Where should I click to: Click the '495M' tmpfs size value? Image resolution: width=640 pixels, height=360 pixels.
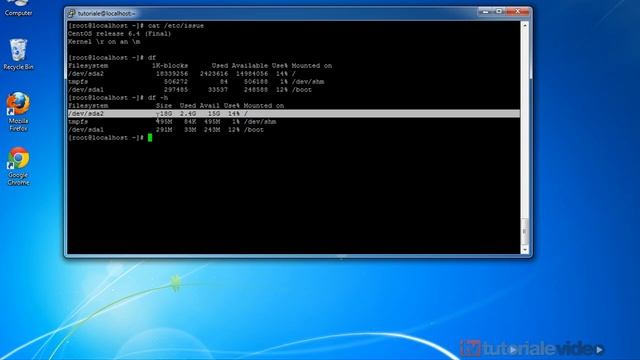pyautogui.click(x=164, y=122)
